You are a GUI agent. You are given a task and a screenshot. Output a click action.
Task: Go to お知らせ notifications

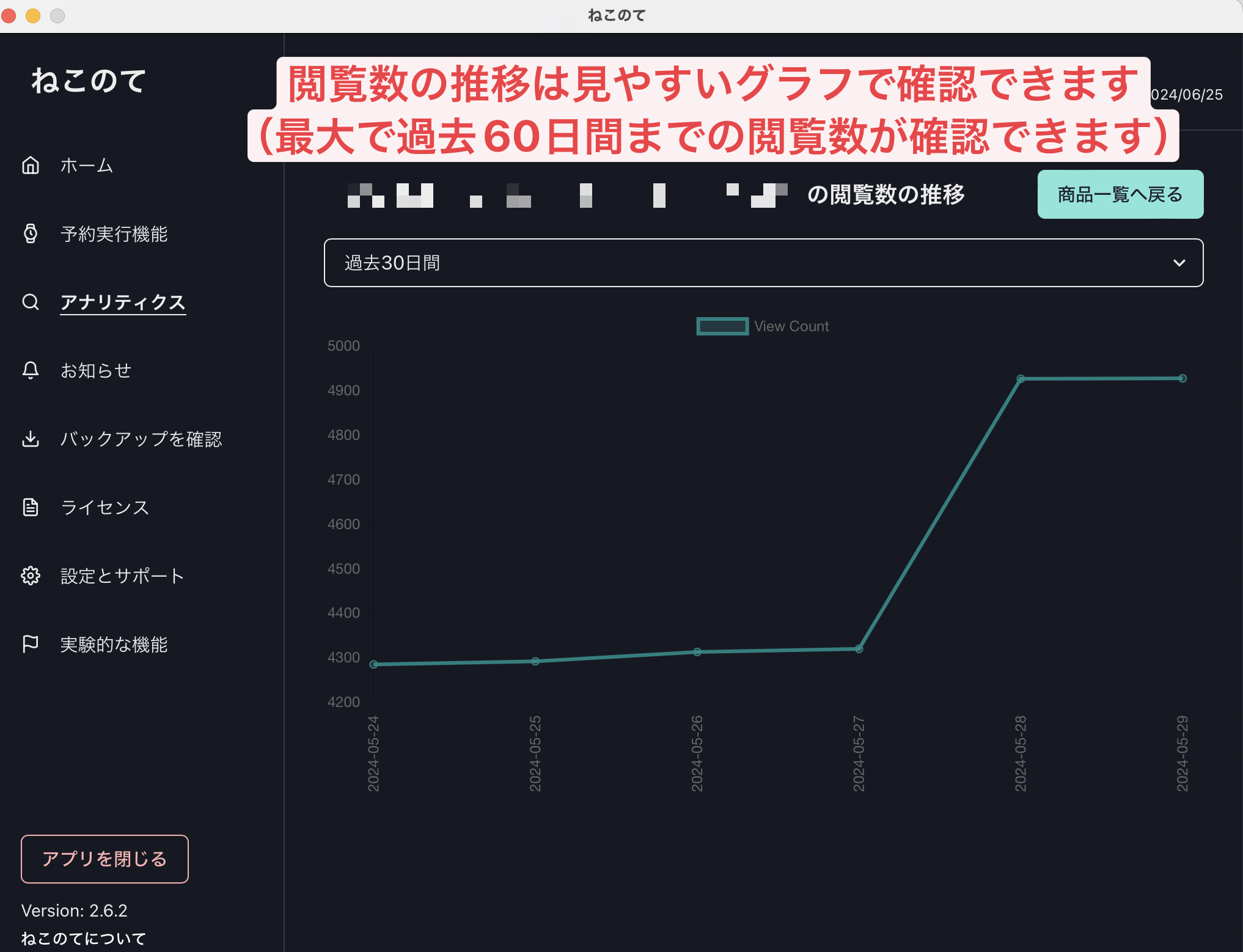pyautogui.click(x=96, y=370)
